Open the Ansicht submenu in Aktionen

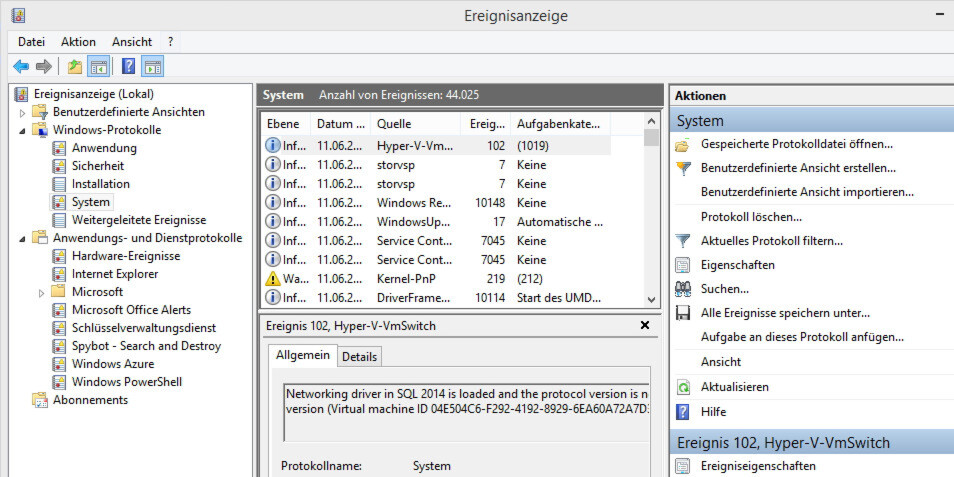(x=721, y=362)
